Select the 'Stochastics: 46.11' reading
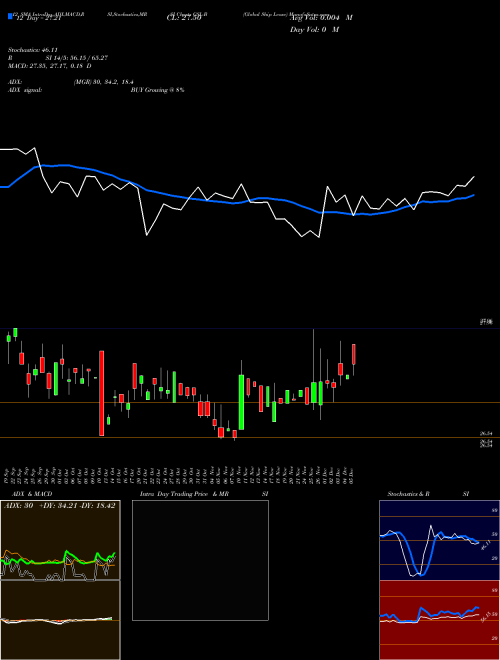The width and height of the screenshot is (500, 660). [x=32, y=50]
